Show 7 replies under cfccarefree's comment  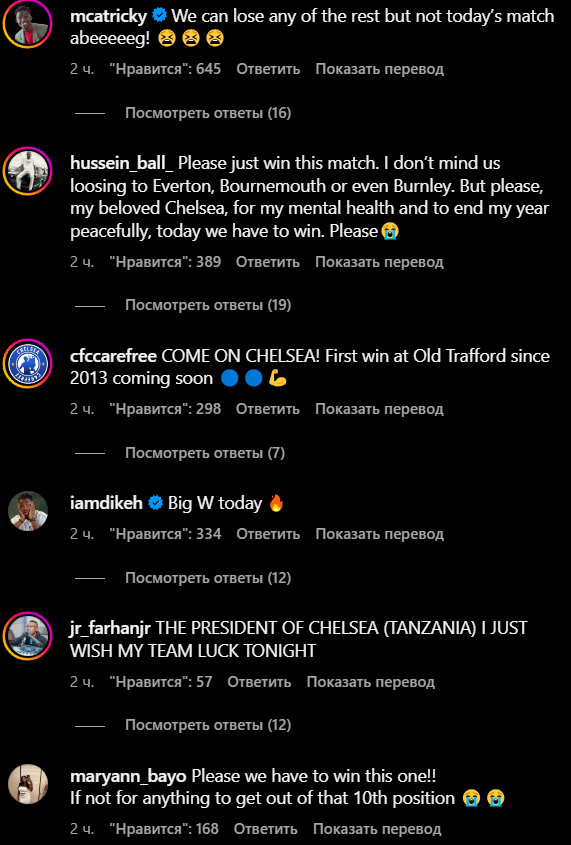point(205,453)
